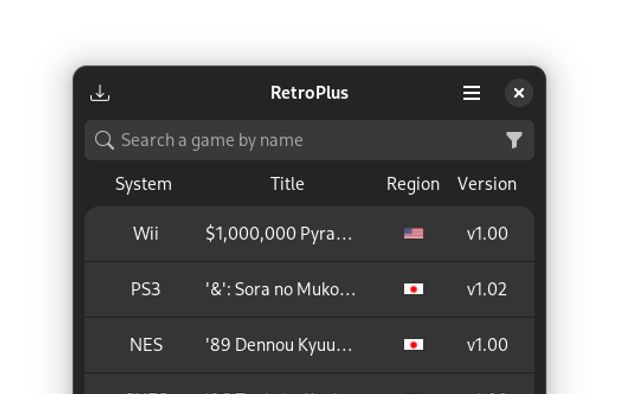Image resolution: width=618 pixels, height=394 pixels.
Task: Click the Japan flag in PS3 row
Action: point(413,289)
